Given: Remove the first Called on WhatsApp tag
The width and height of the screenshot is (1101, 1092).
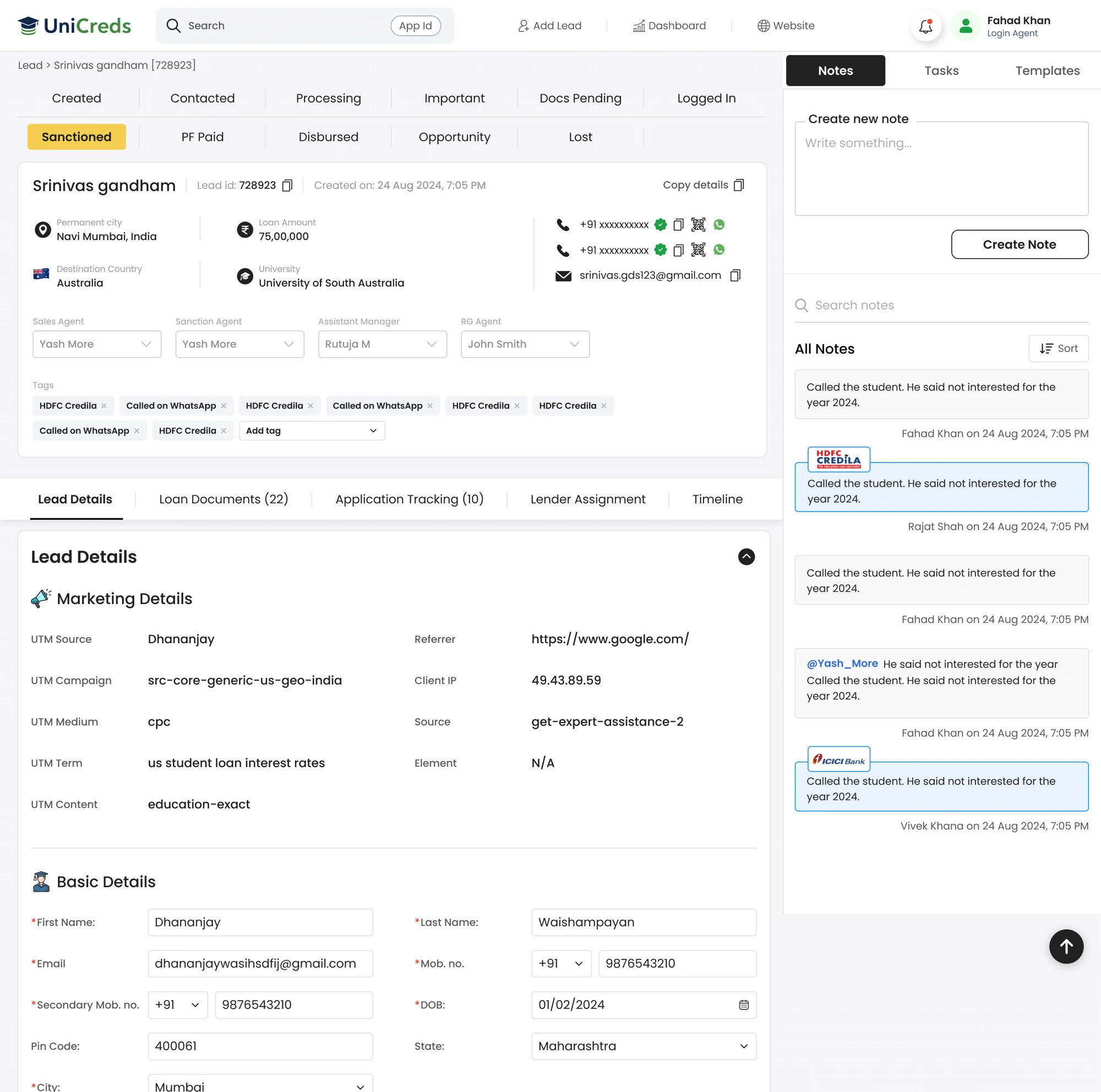Looking at the screenshot, I should click(x=224, y=406).
